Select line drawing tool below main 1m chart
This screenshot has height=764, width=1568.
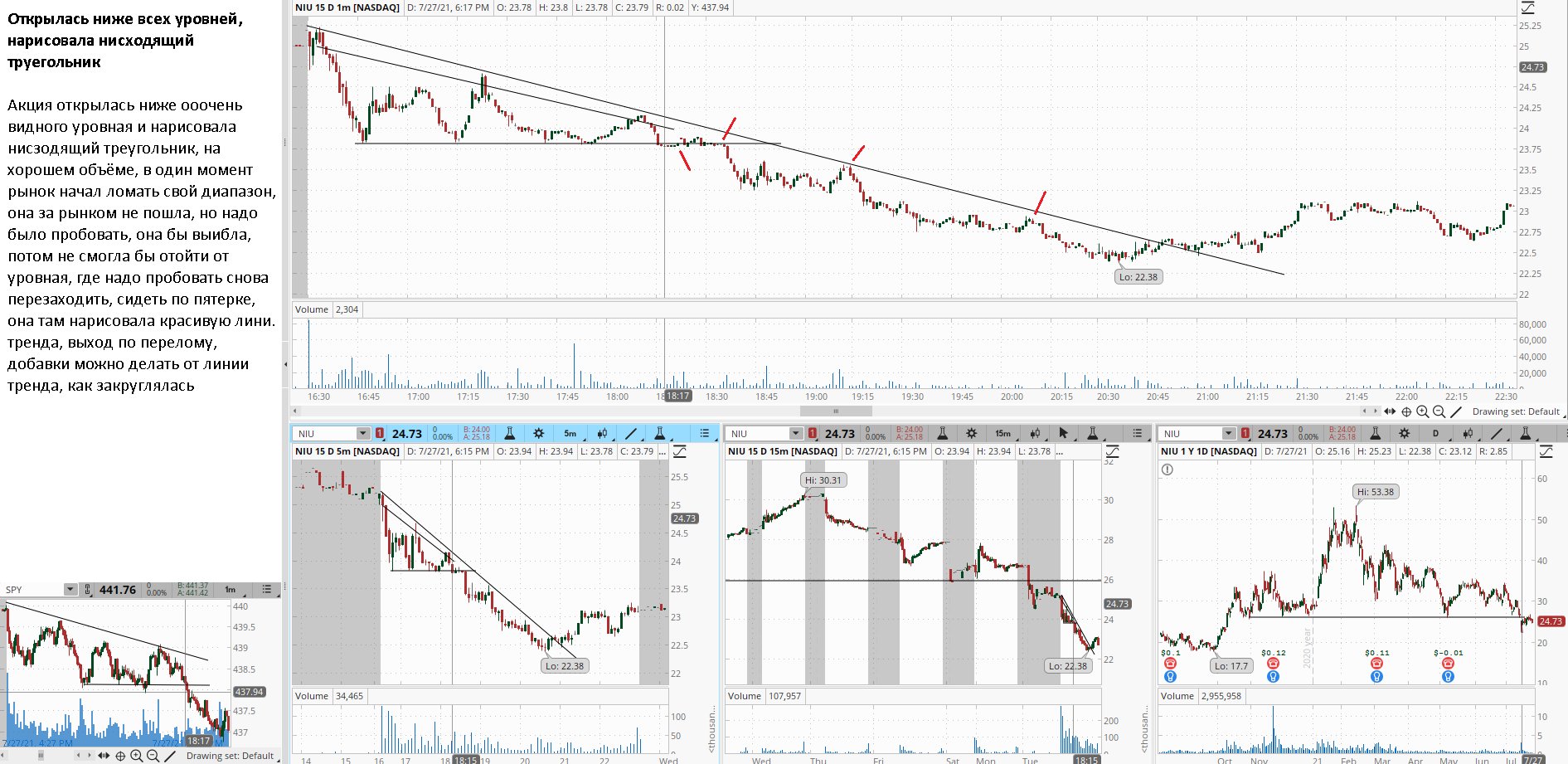[x=1456, y=411]
